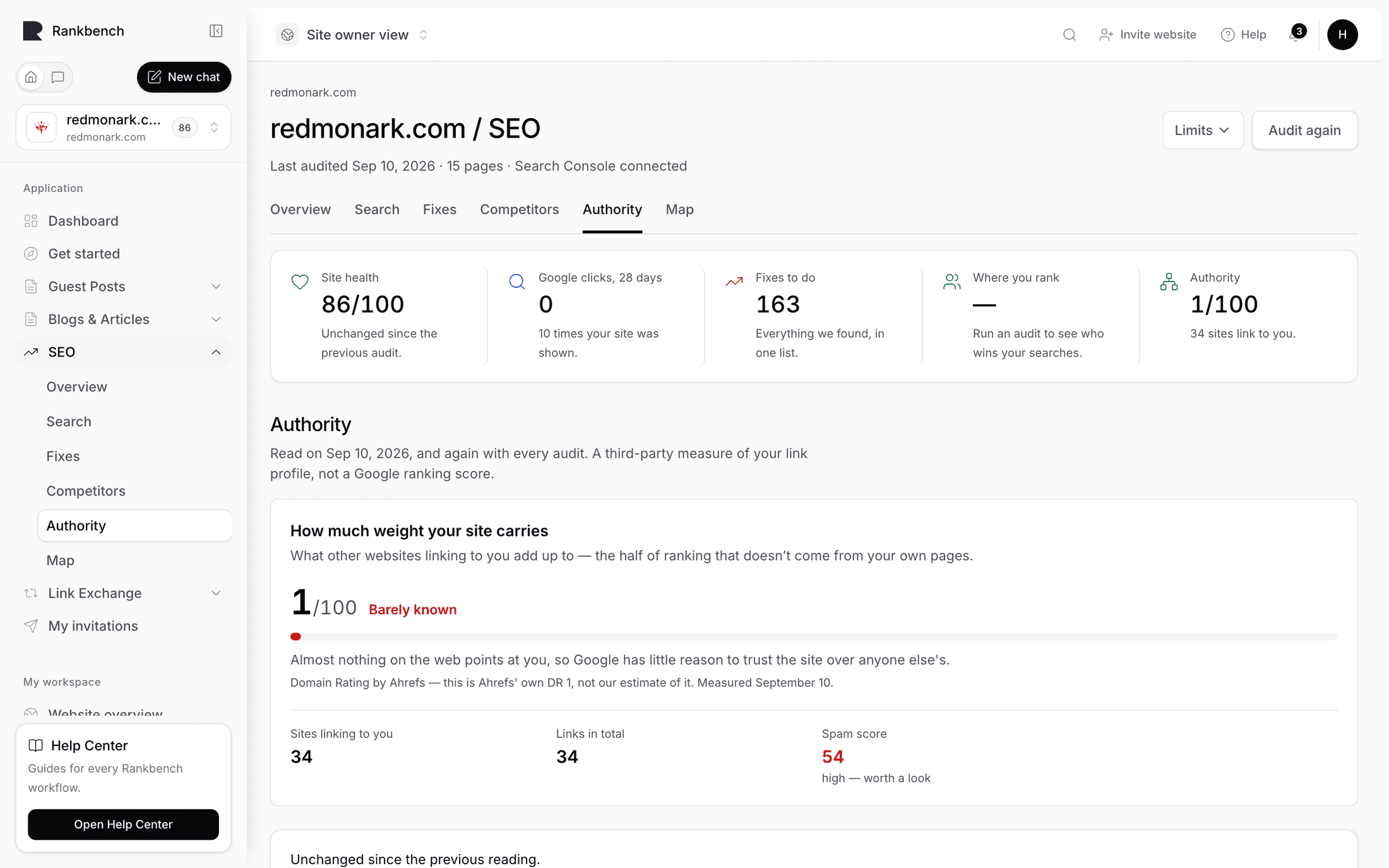The width and height of the screenshot is (1389, 868).
Task: Click the Site owner view globe icon
Action: pos(287,35)
